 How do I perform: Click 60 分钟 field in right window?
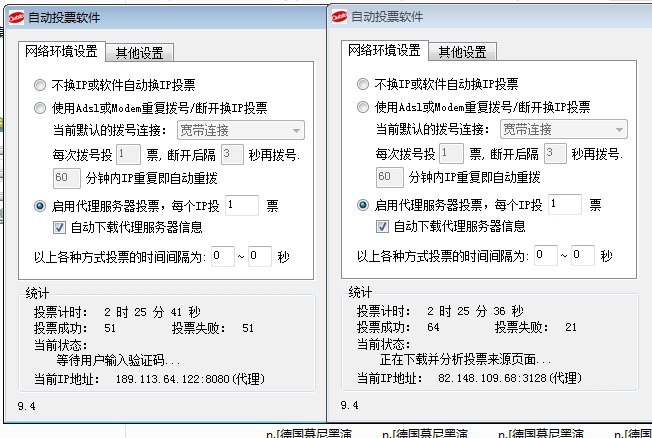pyautogui.click(x=390, y=178)
